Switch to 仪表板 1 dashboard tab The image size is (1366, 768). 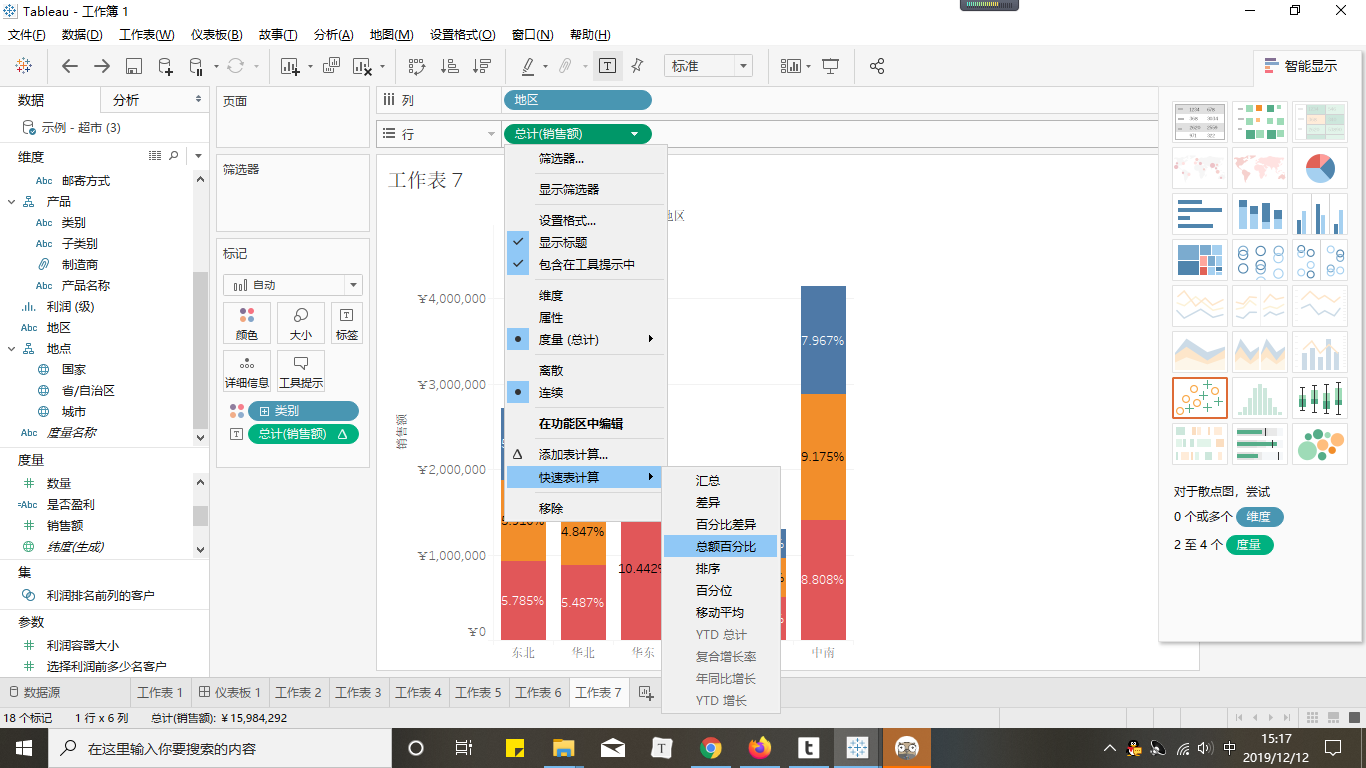point(230,692)
